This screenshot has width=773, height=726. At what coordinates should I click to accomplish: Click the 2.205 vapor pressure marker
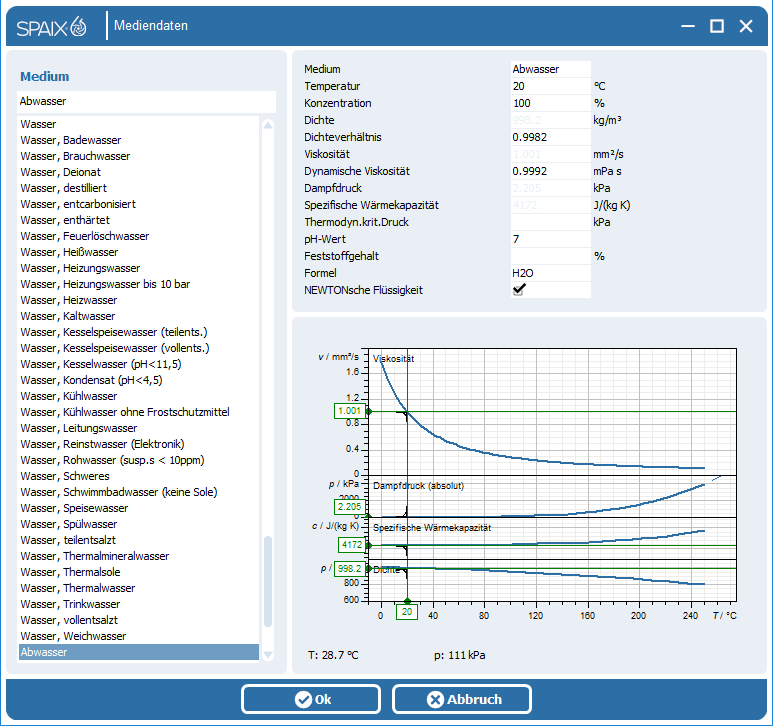point(350,507)
